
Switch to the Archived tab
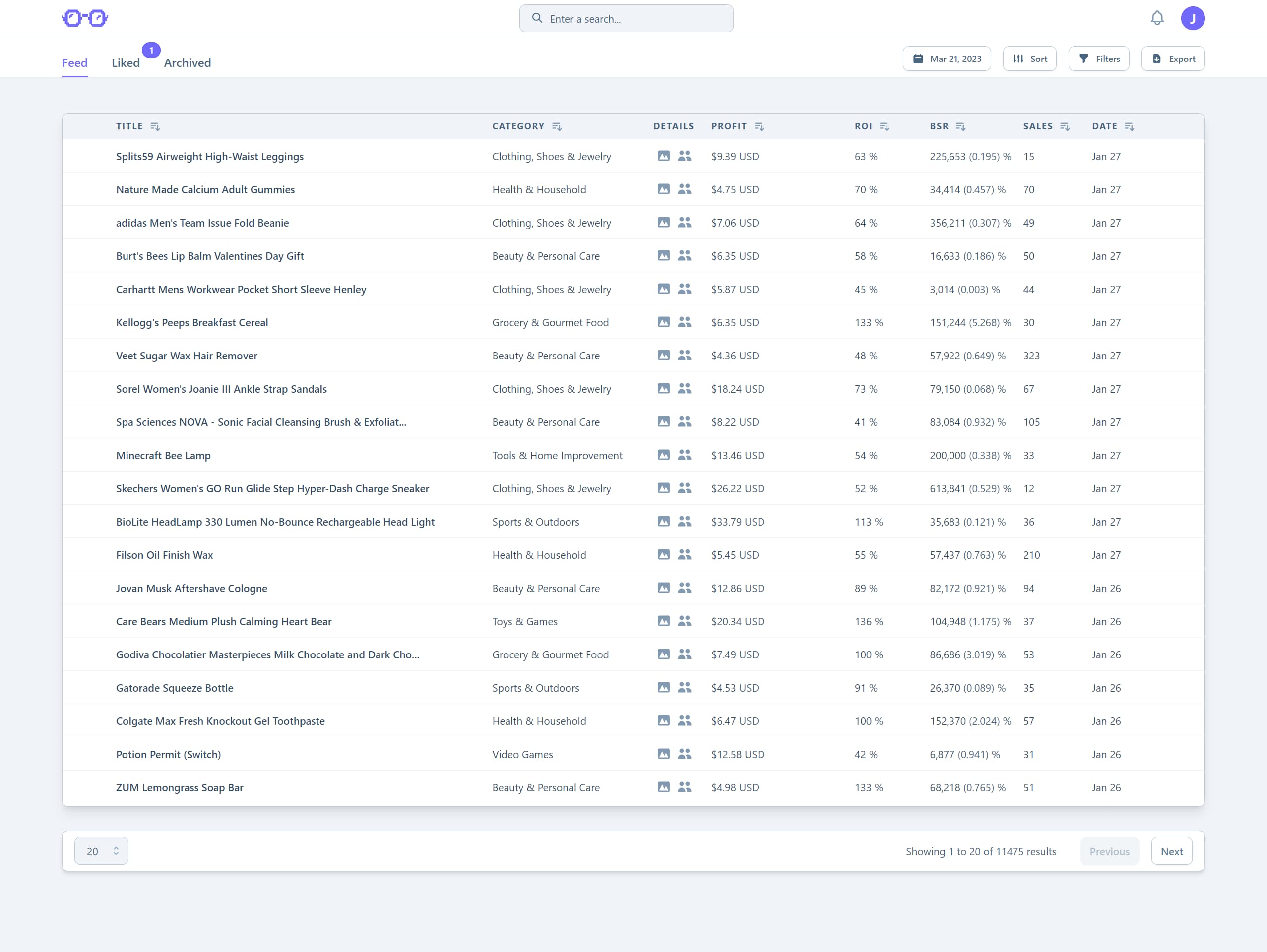[x=188, y=63]
